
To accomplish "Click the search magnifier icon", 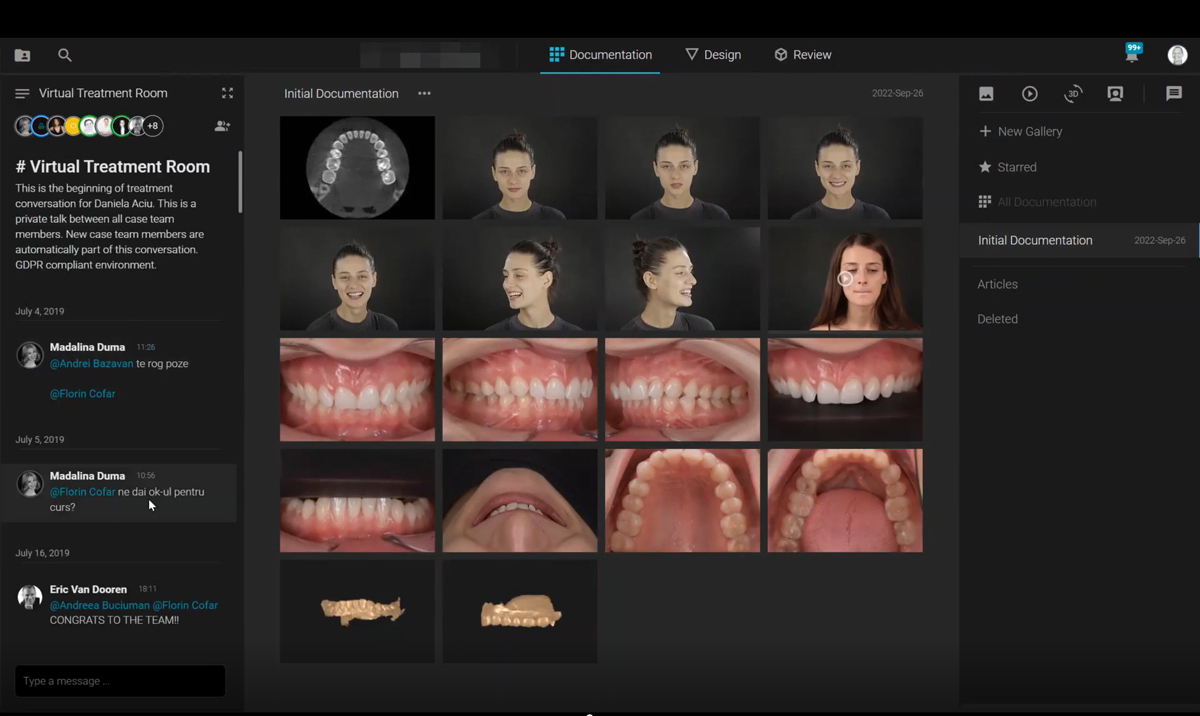I will [65, 55].
